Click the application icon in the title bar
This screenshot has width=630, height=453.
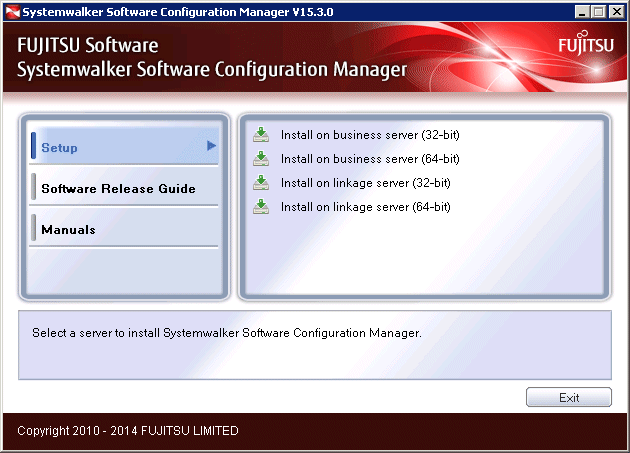click(x=11, y=11)
